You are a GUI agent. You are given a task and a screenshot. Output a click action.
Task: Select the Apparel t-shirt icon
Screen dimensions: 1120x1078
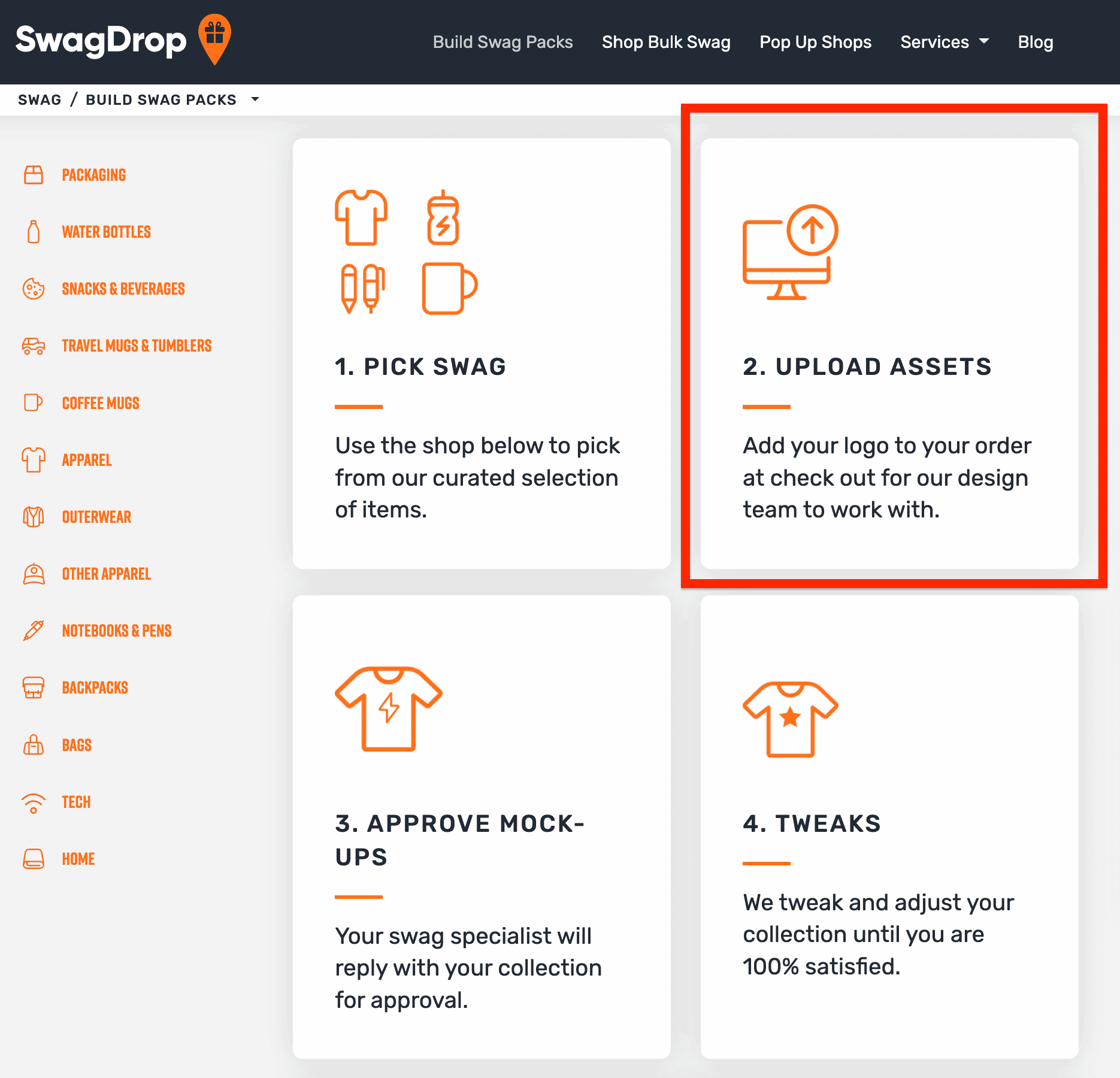tap(34, 460)
